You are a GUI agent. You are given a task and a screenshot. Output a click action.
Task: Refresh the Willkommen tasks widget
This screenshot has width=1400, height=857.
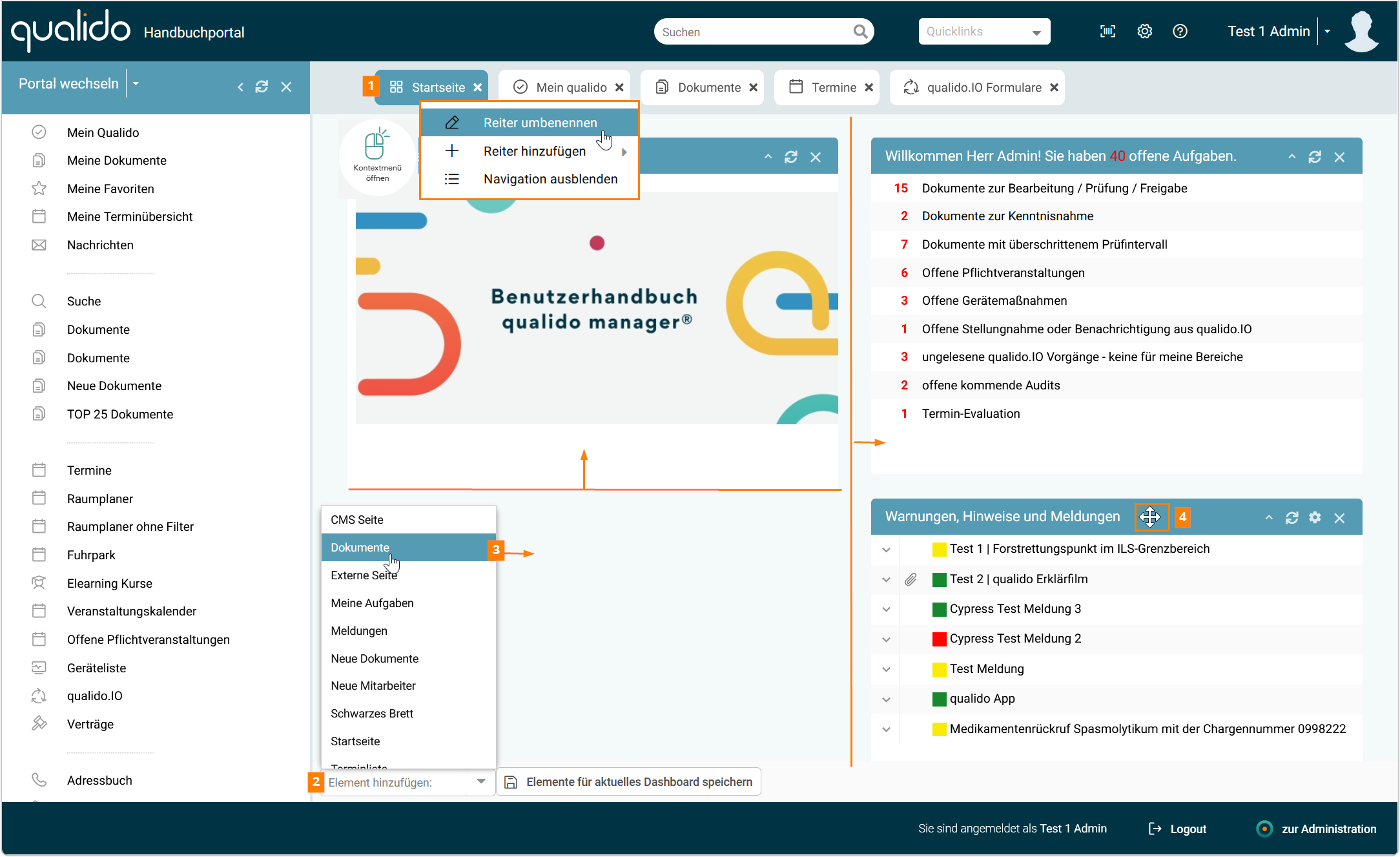tap(1315, 157)
